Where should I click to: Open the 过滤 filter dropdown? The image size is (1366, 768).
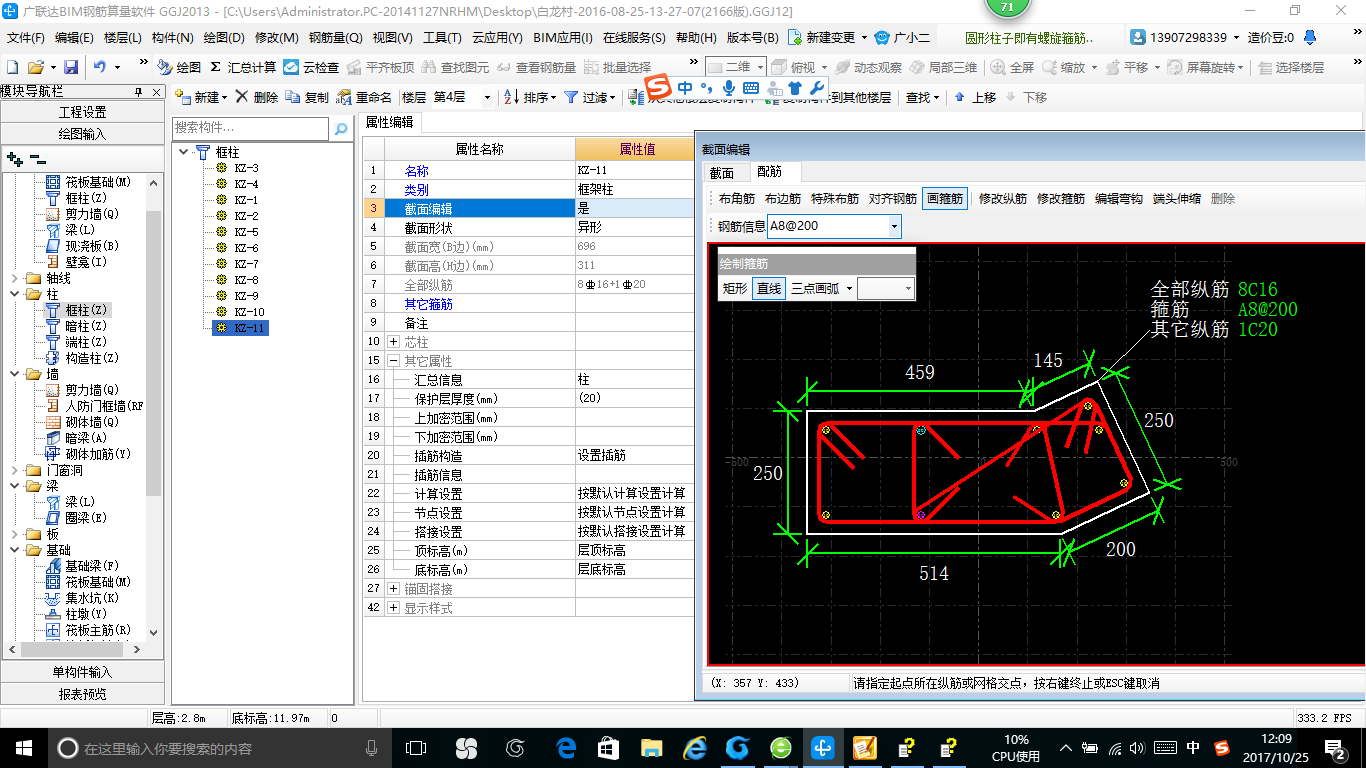click(590, 97)
